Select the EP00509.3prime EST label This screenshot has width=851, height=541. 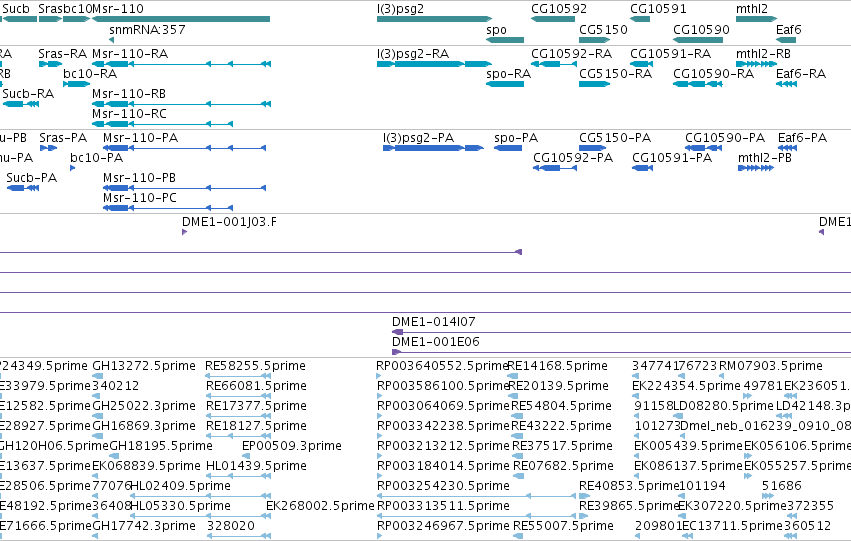point(292,446)
